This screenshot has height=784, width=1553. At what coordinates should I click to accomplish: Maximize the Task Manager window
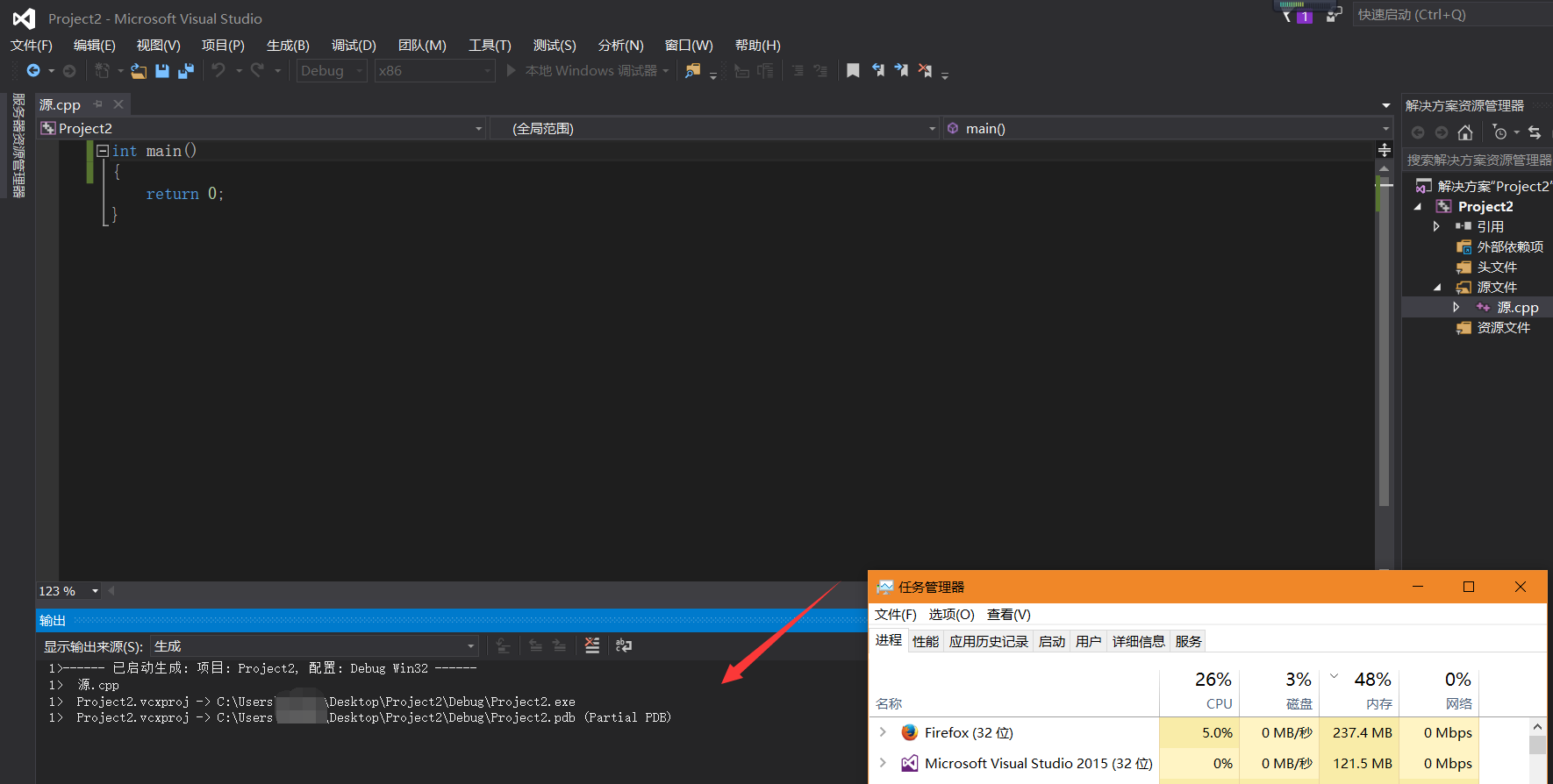tap(1469, 587)
